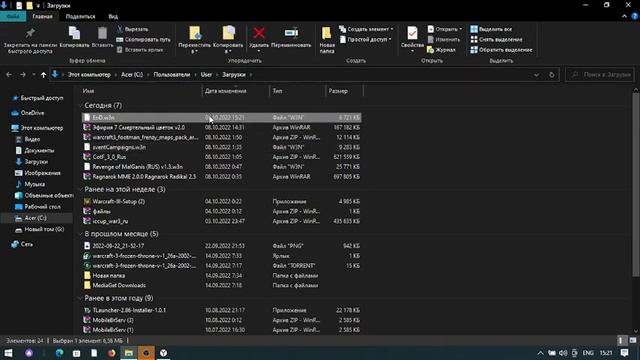Image resolution: width=640 pixels, height=360 pixels.
Task: Select Документы in the sidebar
Action: coord(35,150)
